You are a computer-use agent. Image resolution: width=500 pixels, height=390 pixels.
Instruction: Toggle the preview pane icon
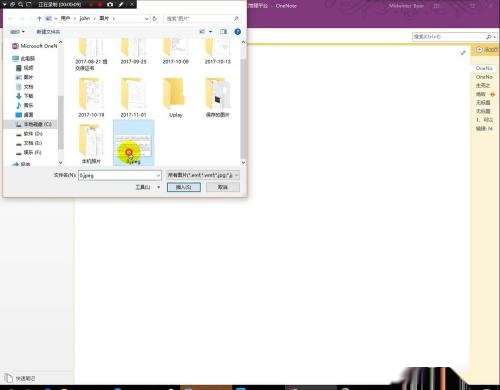coord(223,32)
